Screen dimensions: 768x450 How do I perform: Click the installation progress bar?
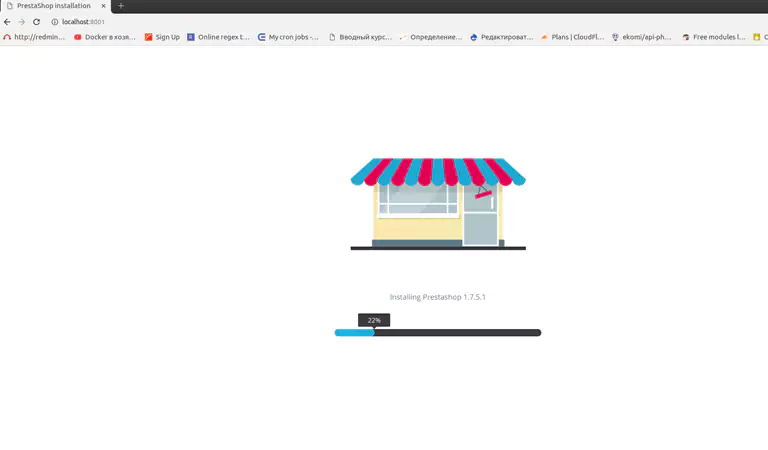click(x=437, y=332)
